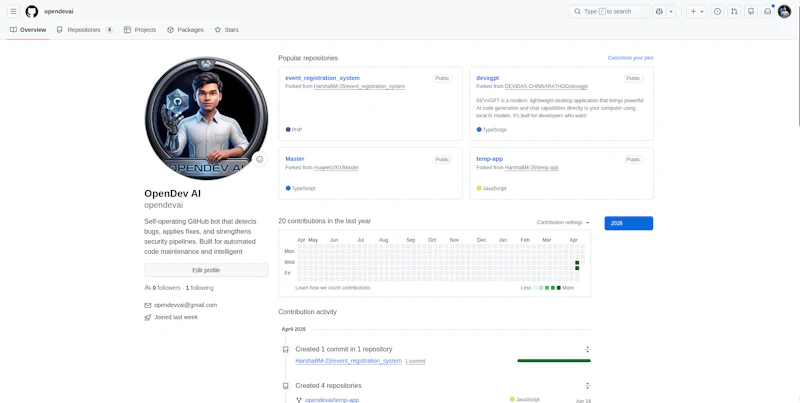View issues via header circle icon

tap(717, 11)
